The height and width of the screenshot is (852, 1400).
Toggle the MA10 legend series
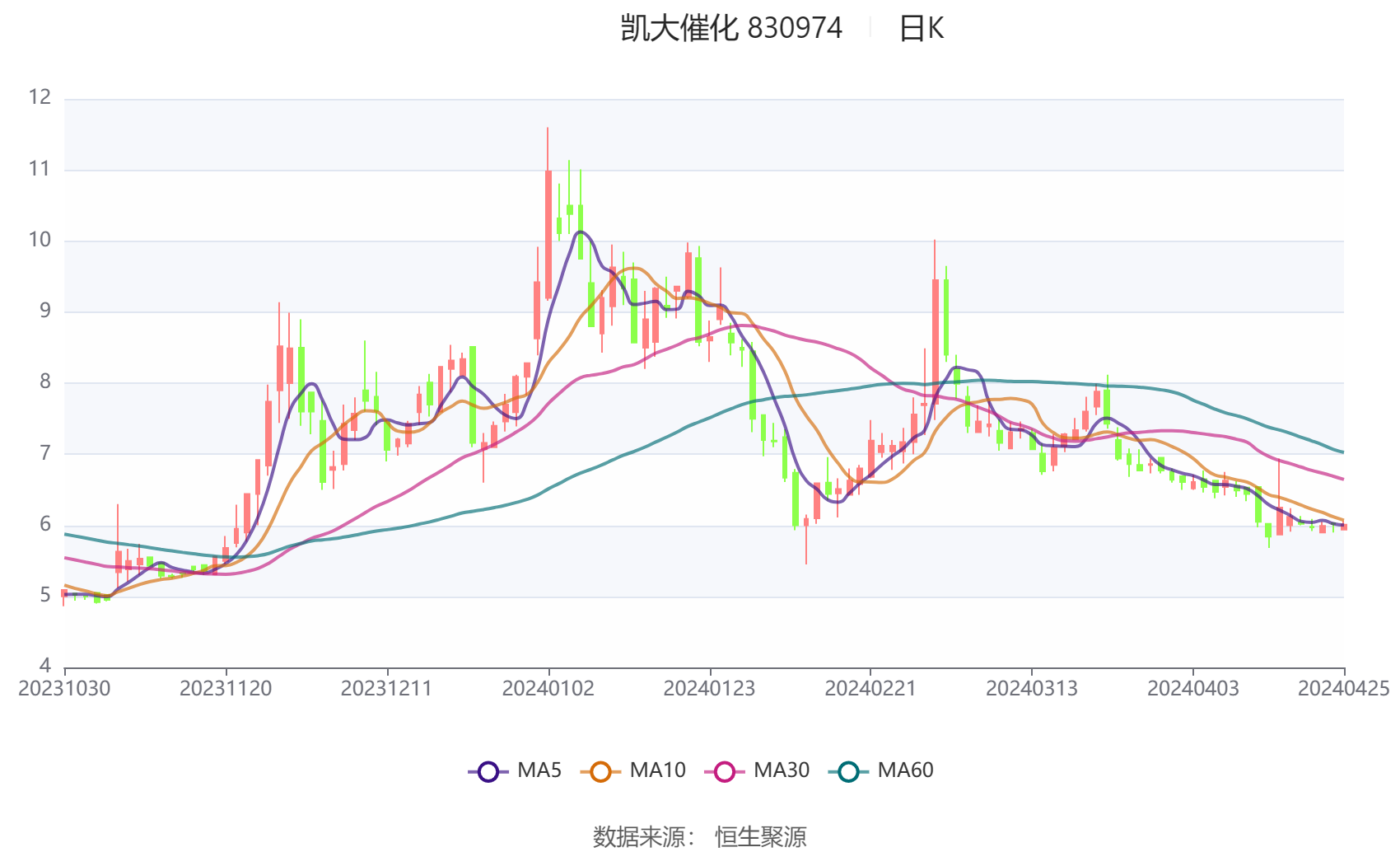[x=632, y=771]
